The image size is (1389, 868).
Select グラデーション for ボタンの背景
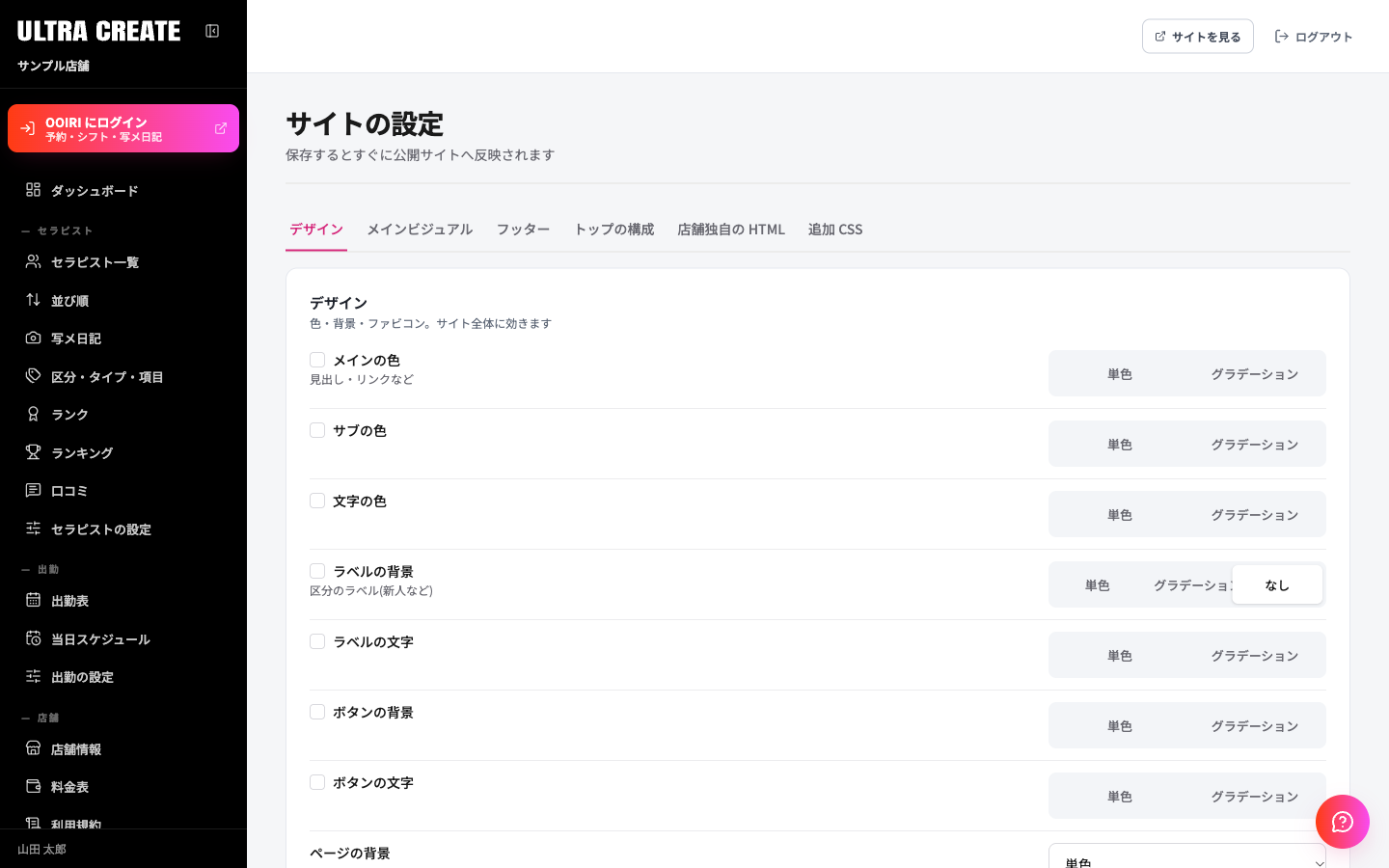[x=1255, y=726]
